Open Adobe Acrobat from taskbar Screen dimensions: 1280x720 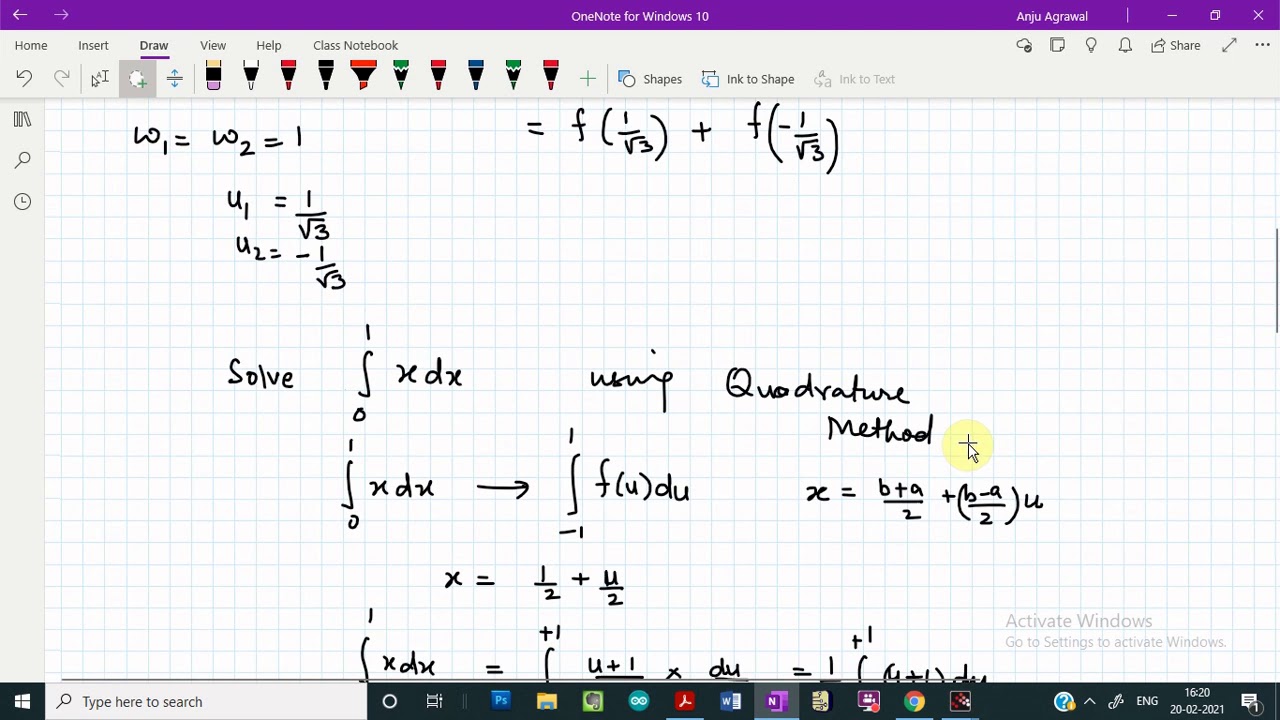(x=685, y=701)
